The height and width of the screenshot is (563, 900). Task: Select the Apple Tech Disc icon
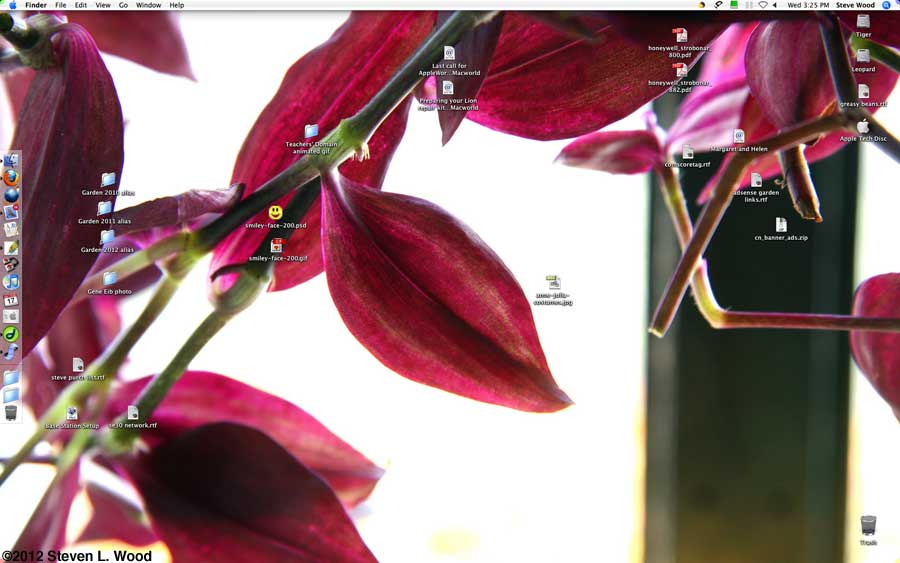tap(863, 126)
